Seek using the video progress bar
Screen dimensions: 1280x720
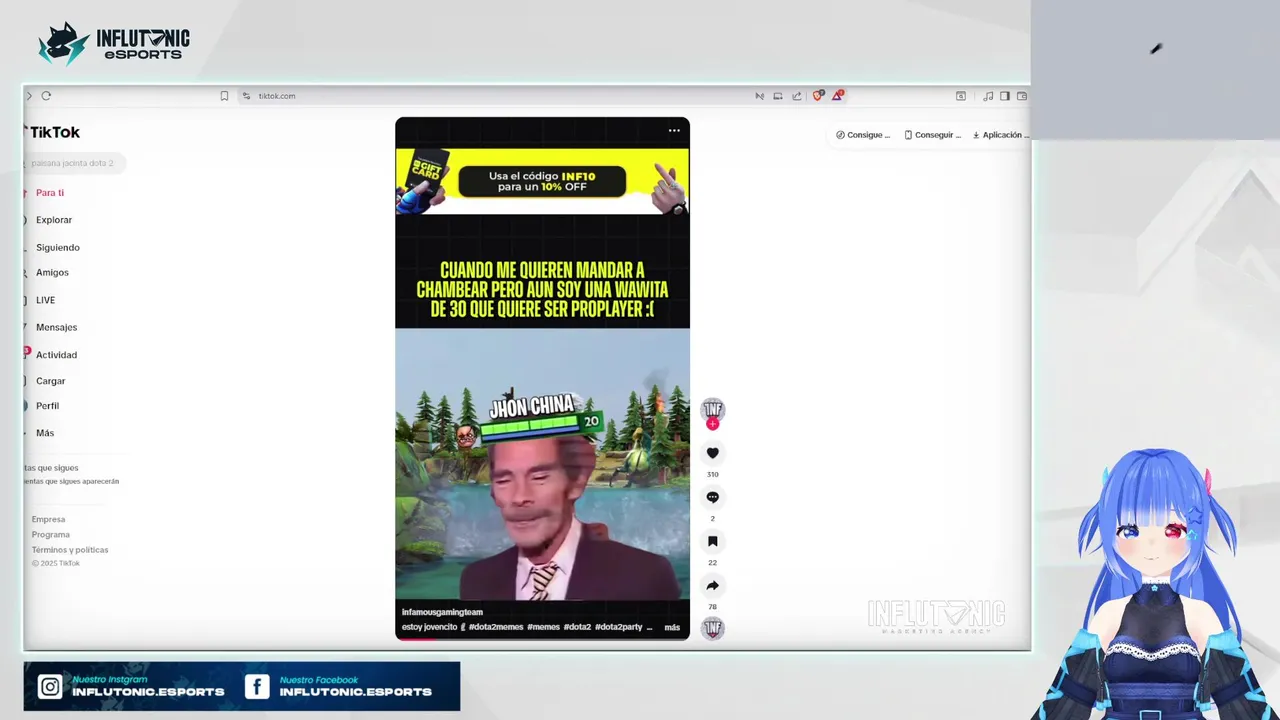coord(542,638)
